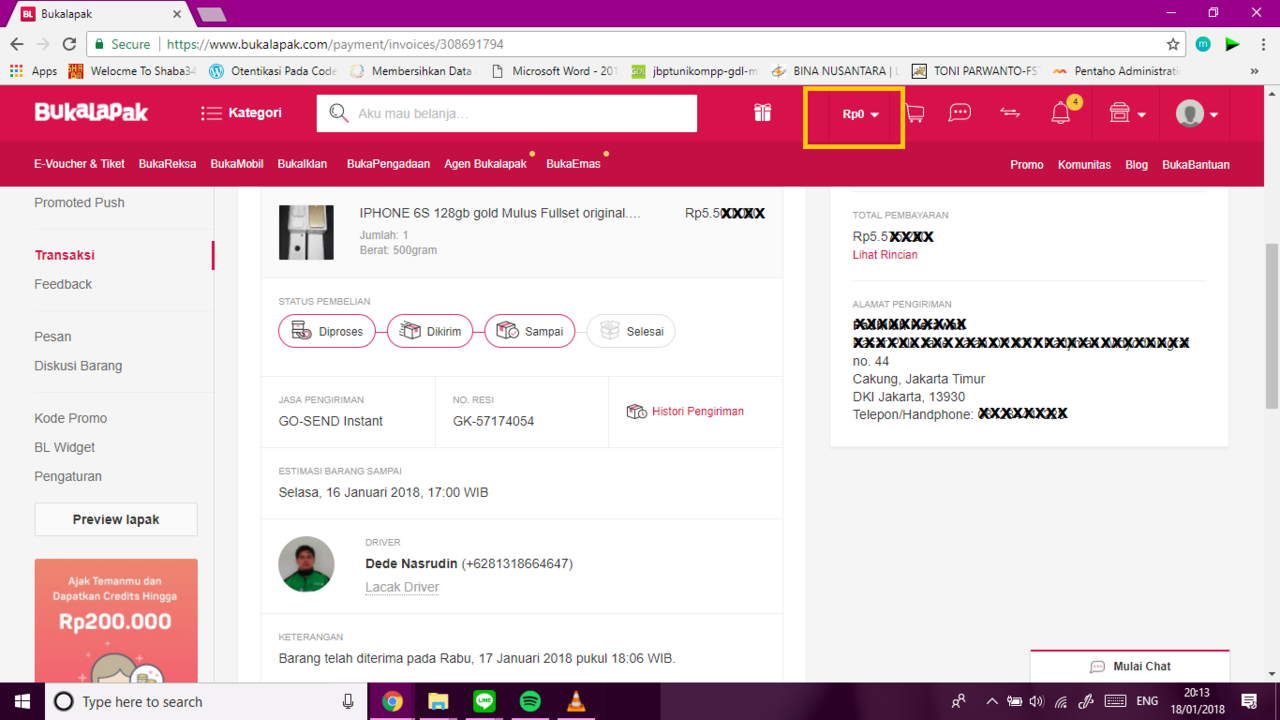Click the Sampai status step
This screenshot has height=720, width=1280.
pyautogui.click(x=530, y=331)
